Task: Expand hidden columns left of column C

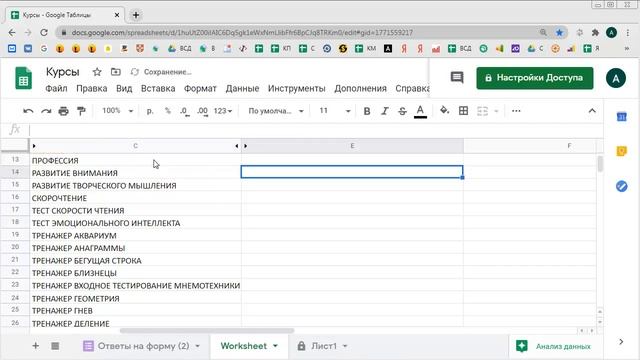Action: [x=34, y=146]
